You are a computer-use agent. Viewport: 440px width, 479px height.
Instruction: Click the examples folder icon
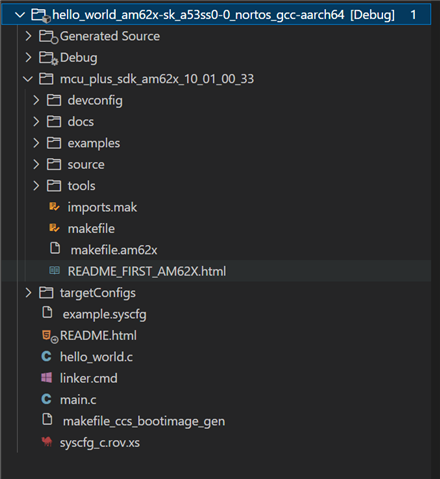(54, 143)
